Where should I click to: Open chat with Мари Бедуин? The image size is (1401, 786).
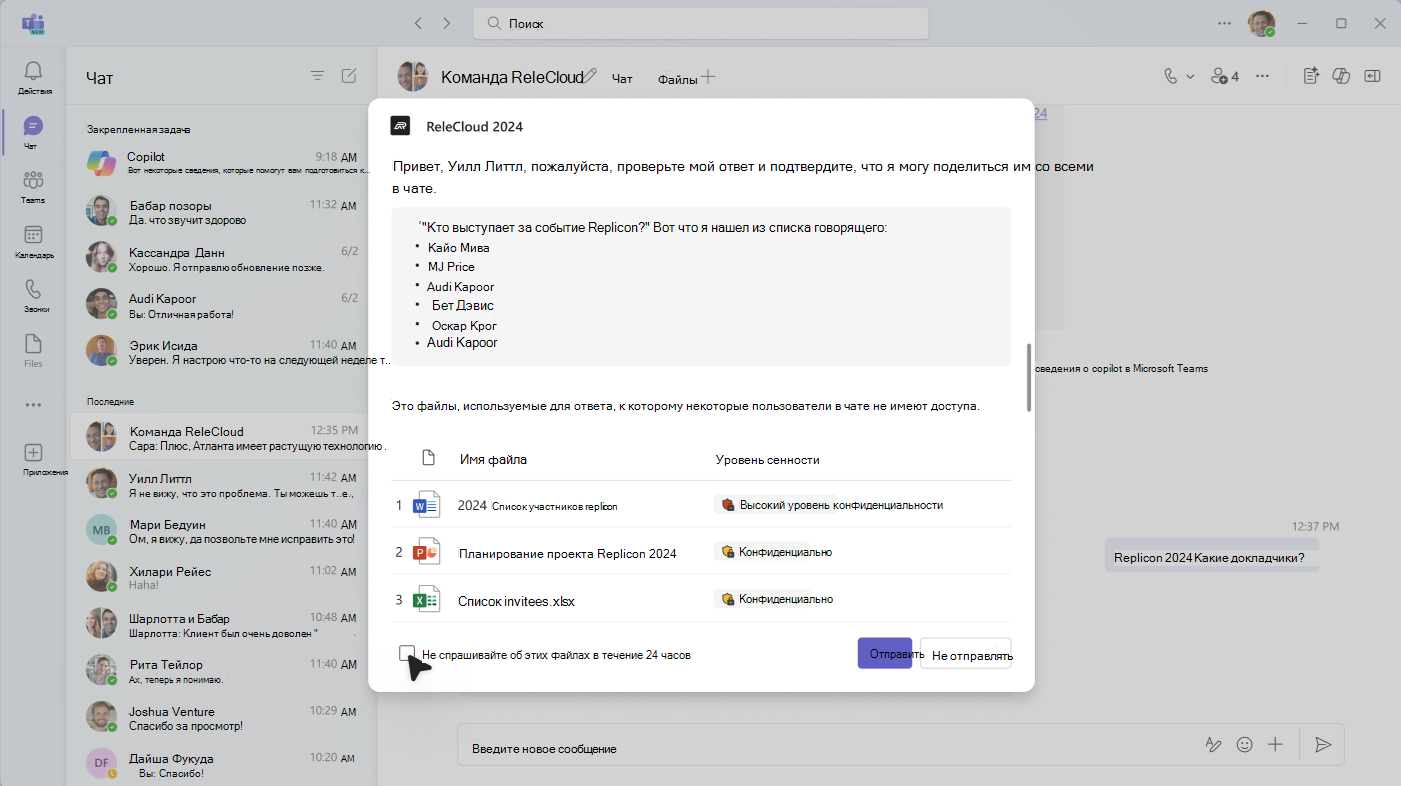pos(221,531)
